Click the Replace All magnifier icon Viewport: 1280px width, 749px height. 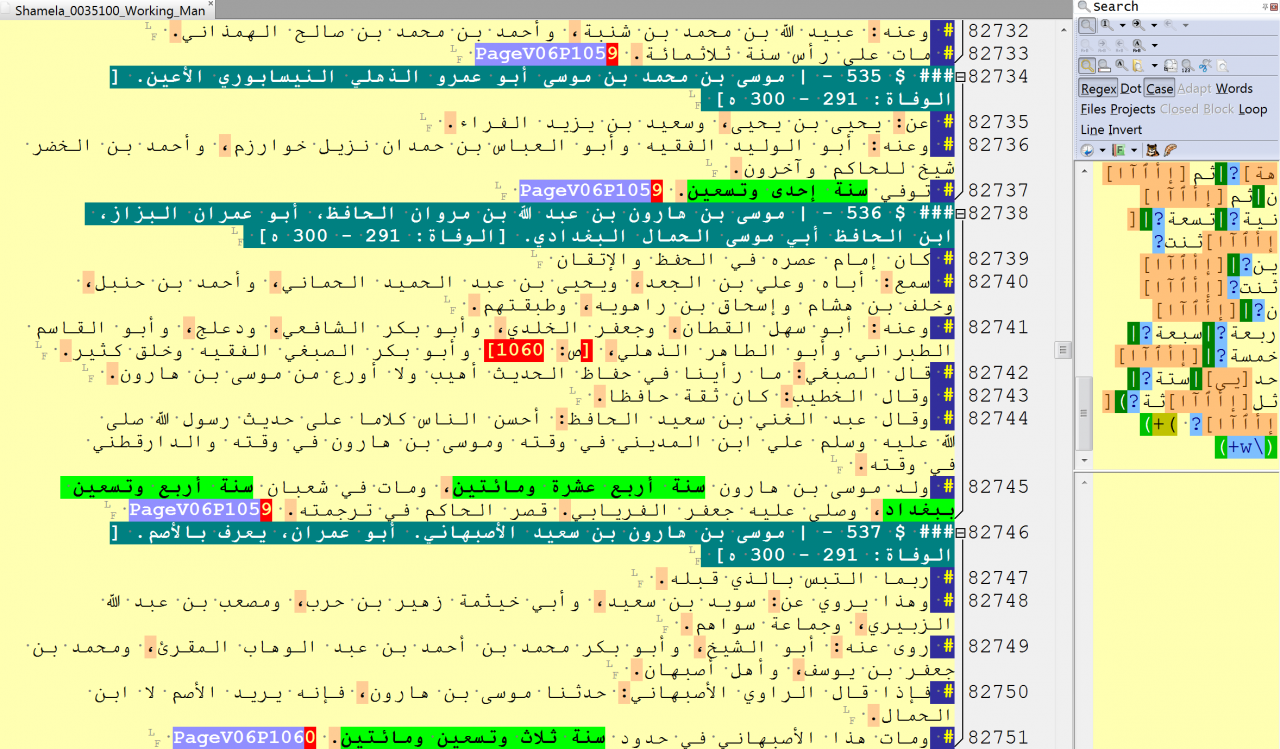point(1138,45)
